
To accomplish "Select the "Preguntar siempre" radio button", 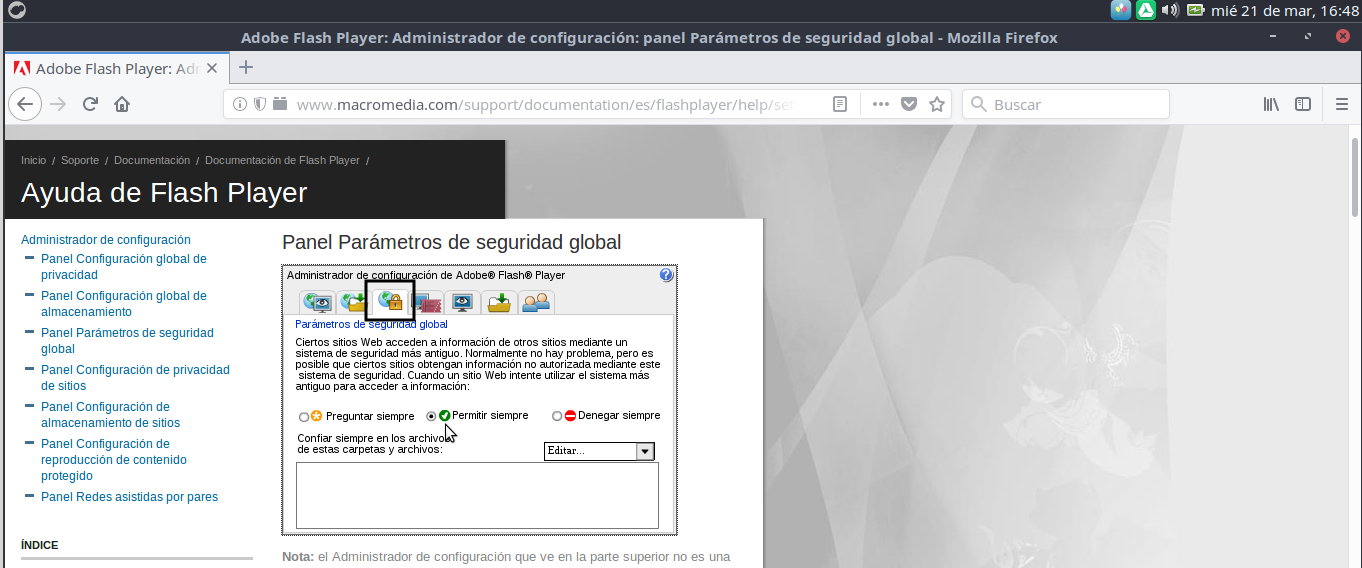I will point(304,416).
